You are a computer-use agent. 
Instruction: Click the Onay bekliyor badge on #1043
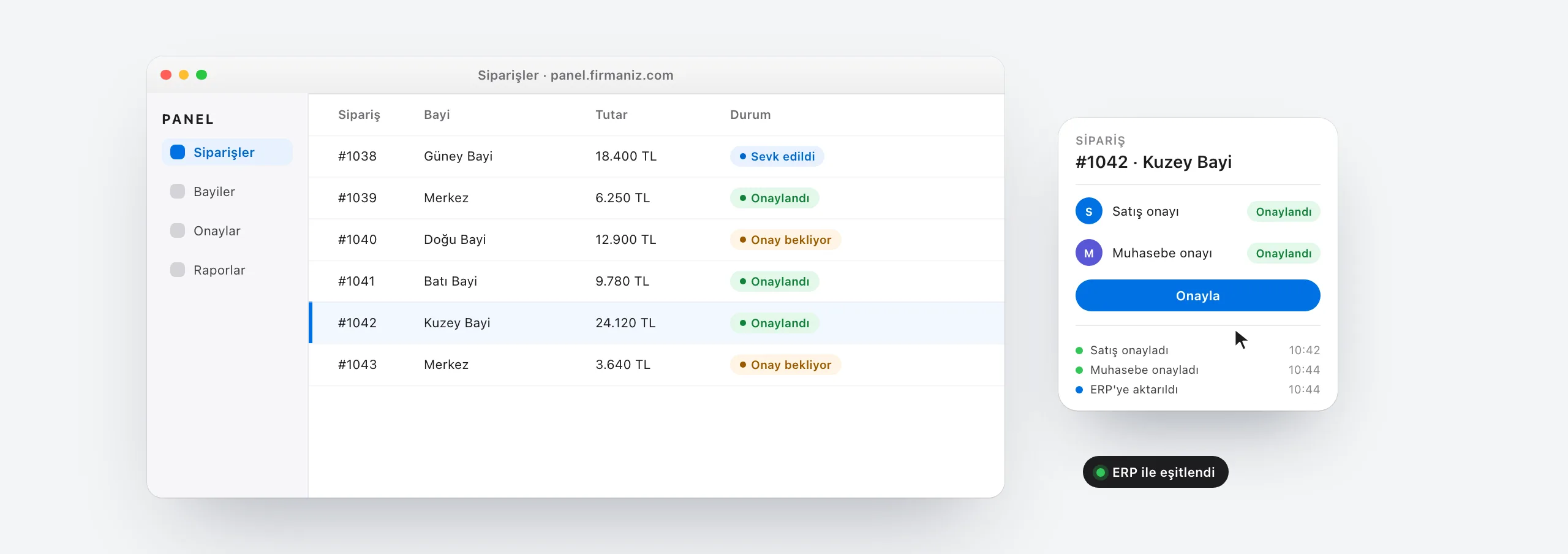[786, 365]
